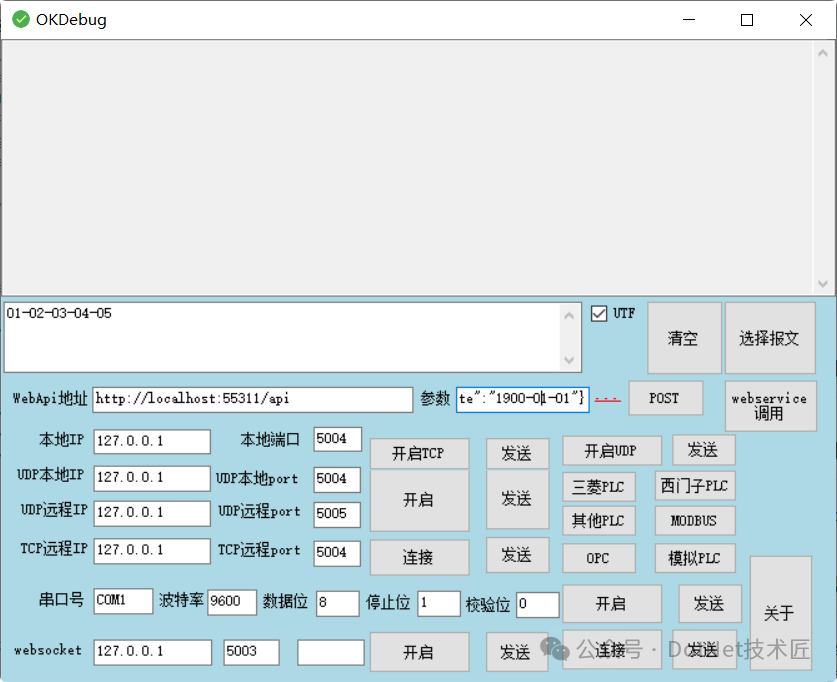The width and height of the screenshot is (837, 682).
Task: Open the 三菱PLC tool
Action: tap(599, 487)
